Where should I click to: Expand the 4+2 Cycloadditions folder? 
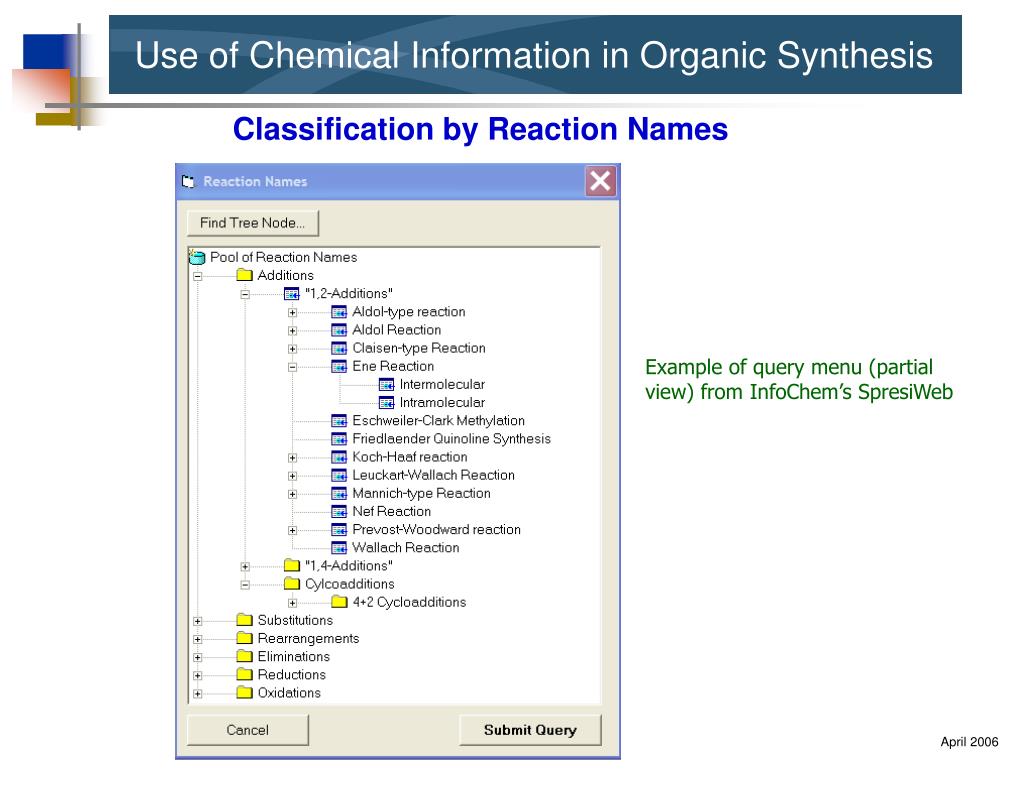coord(293,603)
